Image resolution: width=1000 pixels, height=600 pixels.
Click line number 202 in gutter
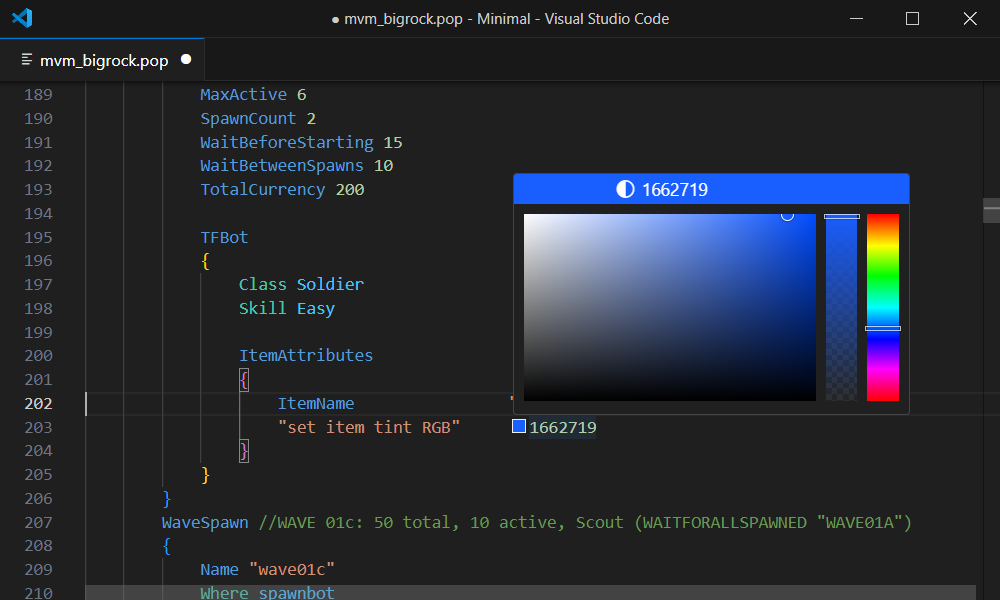pyautogui.click(x=38, y=404)
